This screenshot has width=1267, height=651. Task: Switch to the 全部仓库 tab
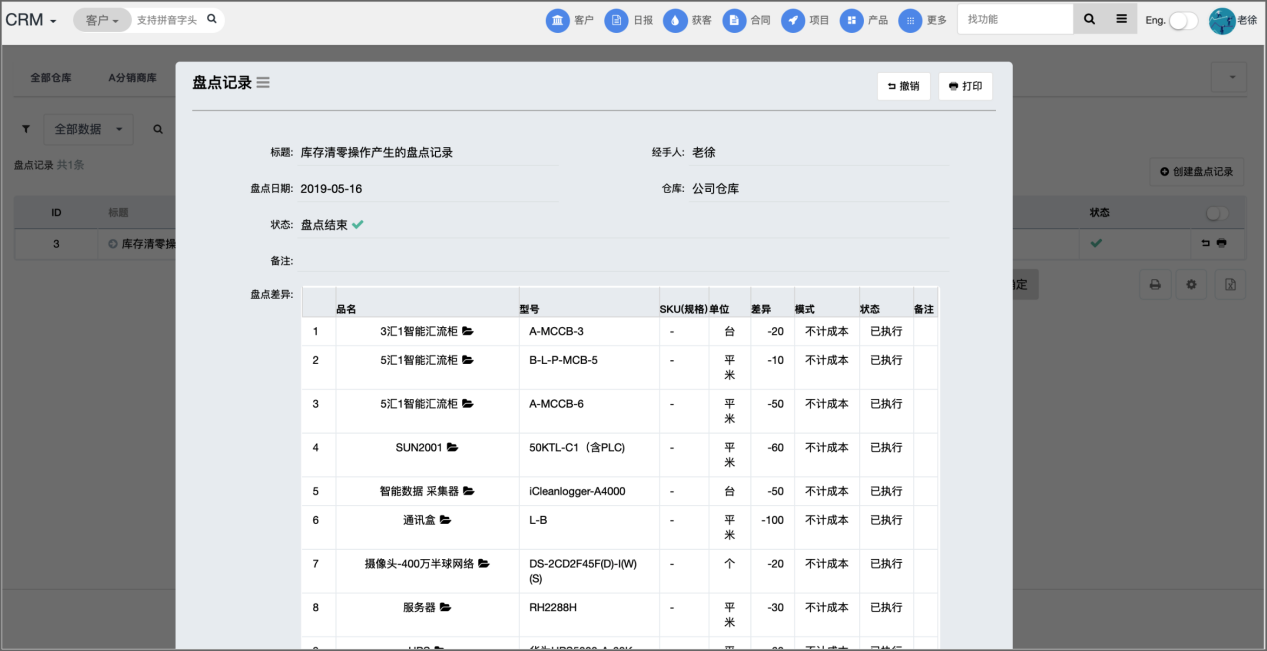(50, 77)
